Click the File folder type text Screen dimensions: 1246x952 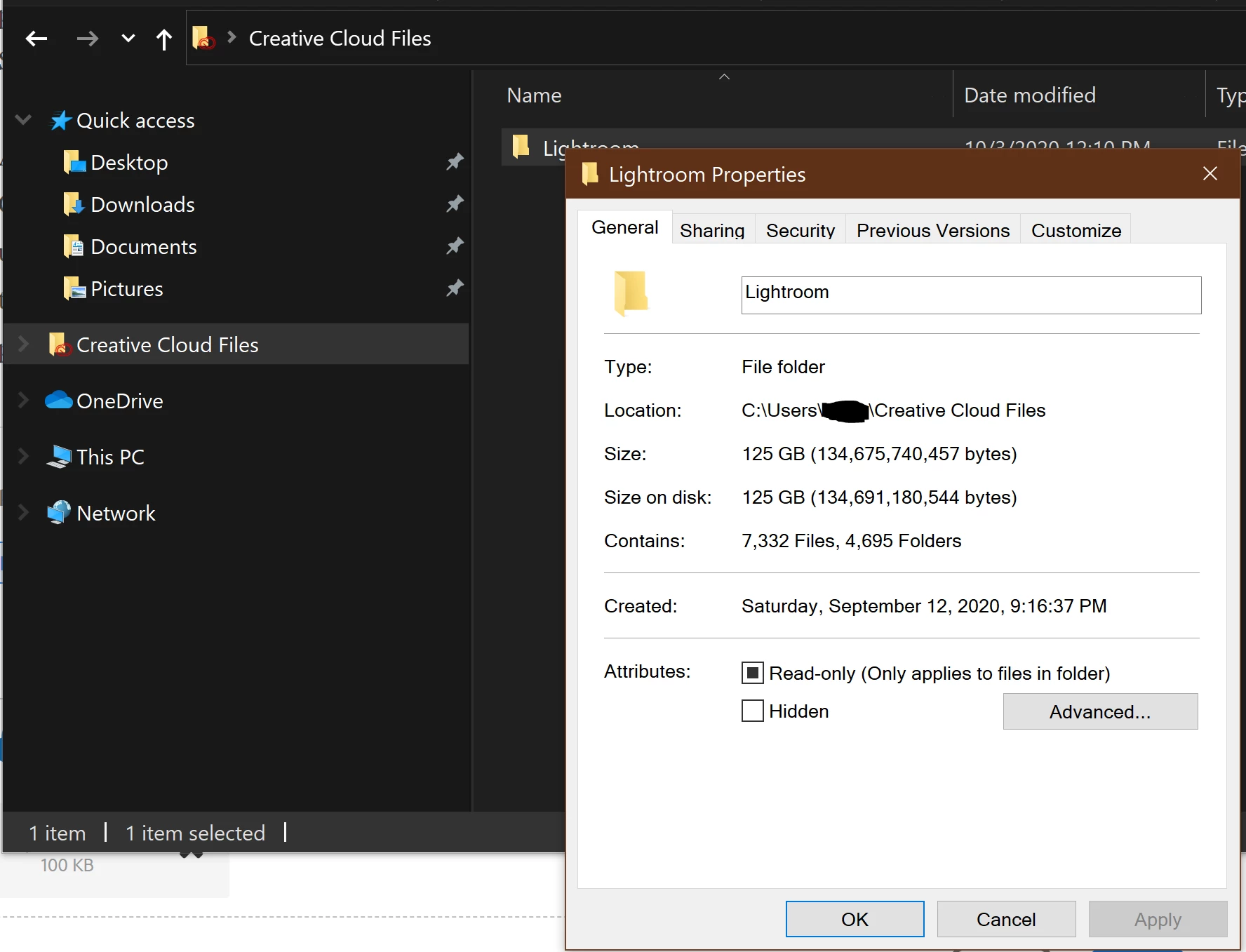point(783,367)
